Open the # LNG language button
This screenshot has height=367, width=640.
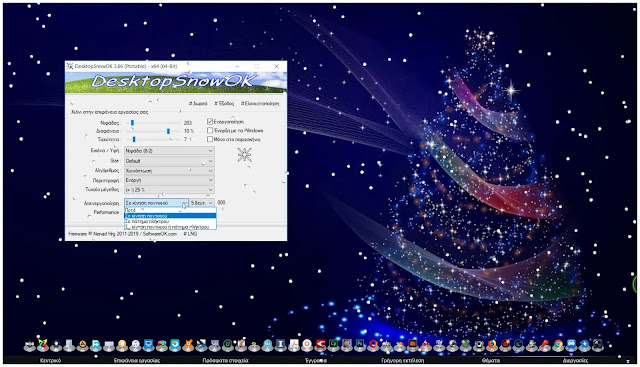[x=190, y=234]
